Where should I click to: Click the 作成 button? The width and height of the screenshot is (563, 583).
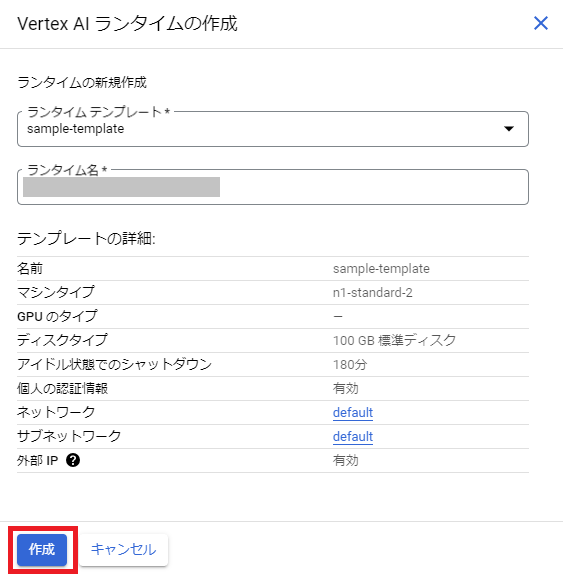tap(42, 550)
